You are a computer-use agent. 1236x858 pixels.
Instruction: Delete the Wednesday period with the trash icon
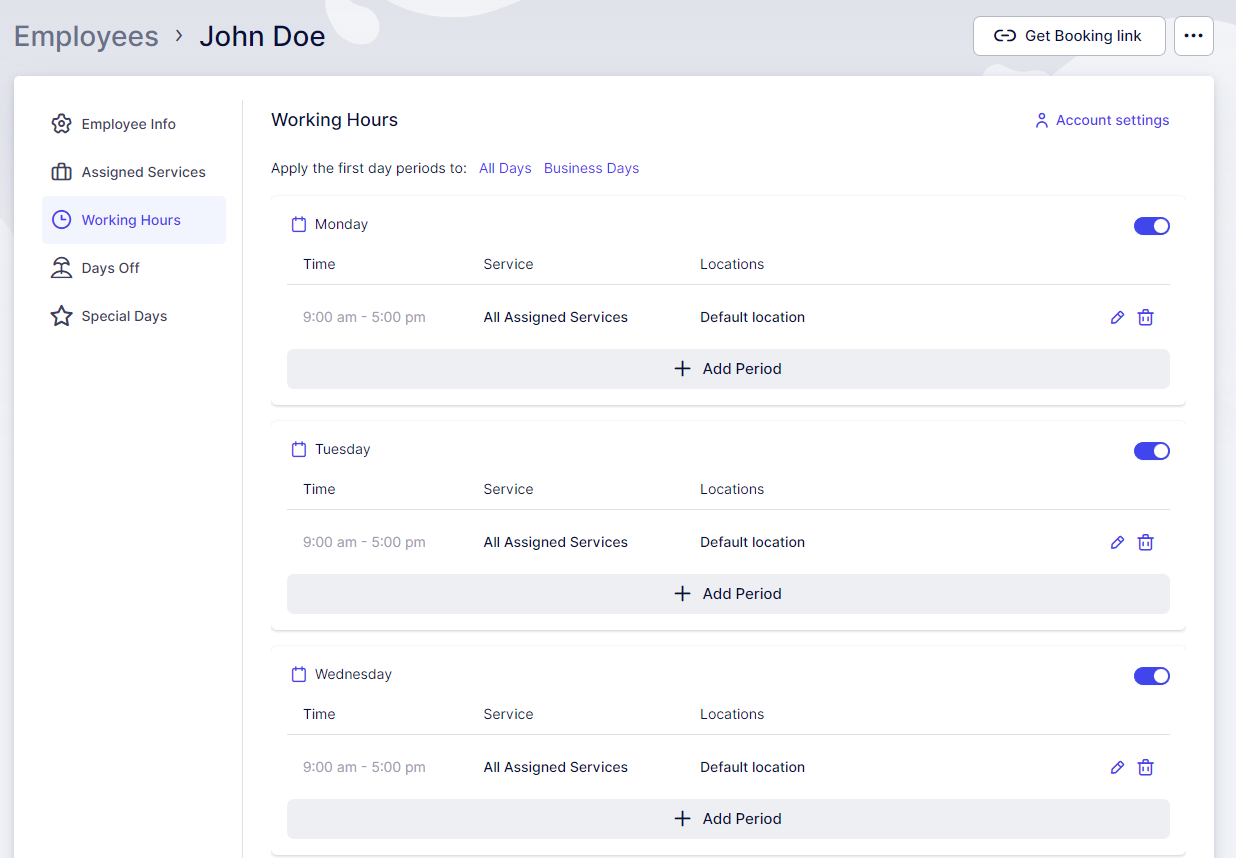click(1146, 767)
